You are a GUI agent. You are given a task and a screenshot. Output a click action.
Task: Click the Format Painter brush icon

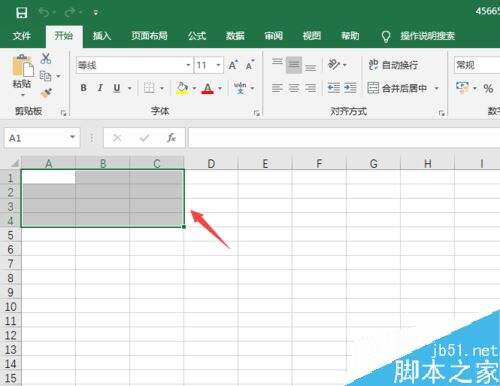pyautogui.click(x=46, y=94)
